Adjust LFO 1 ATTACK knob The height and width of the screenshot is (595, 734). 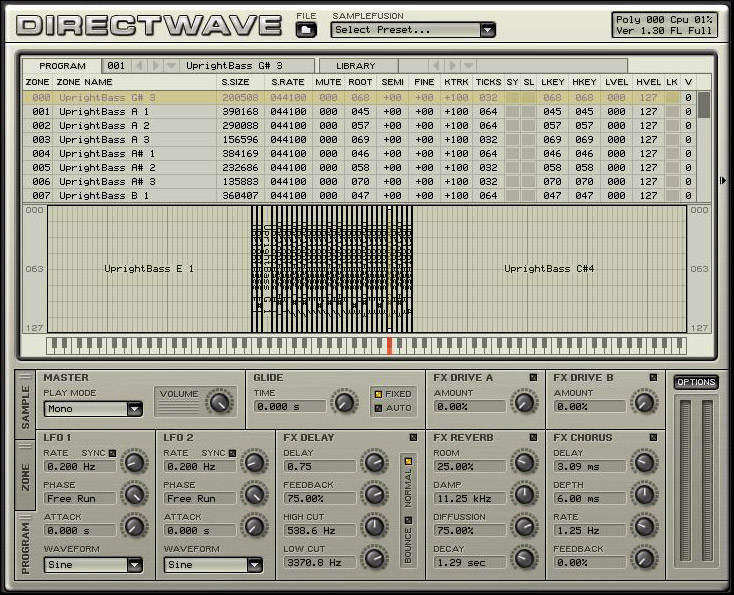(135, 526)
